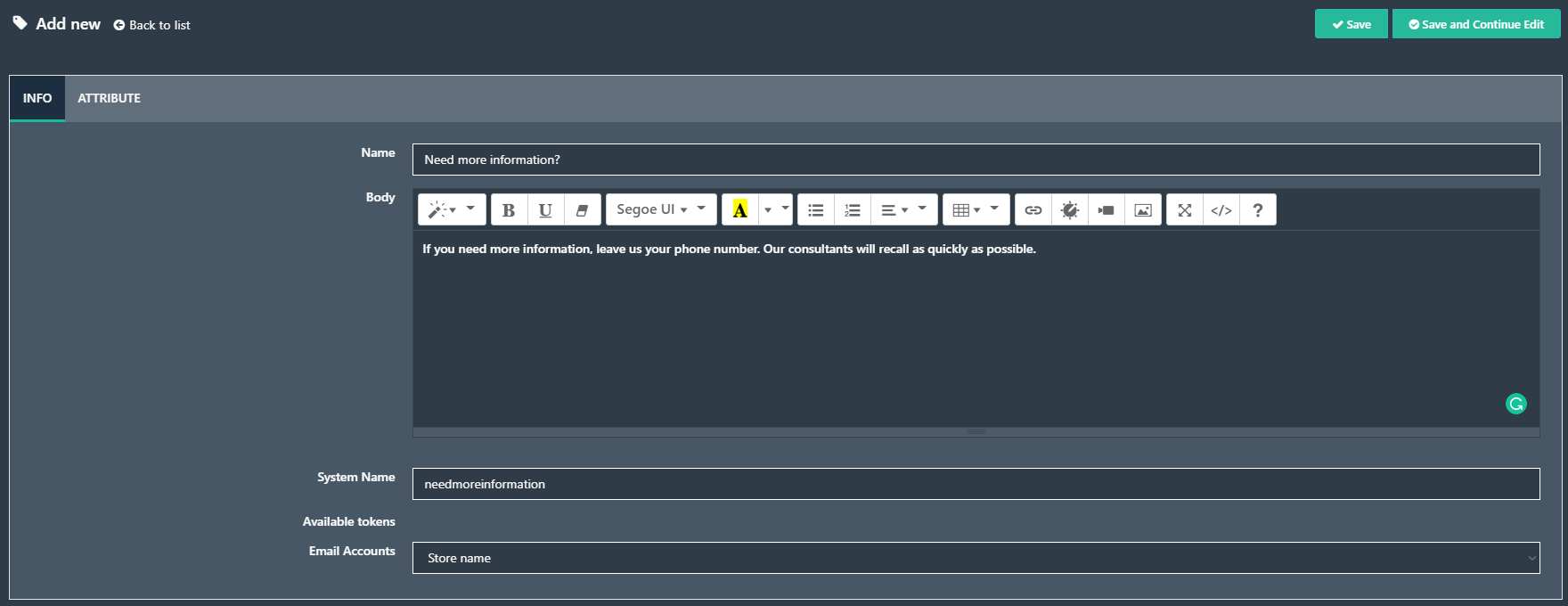Insert a picture with the image icon
Image resolution: width=1568 pixels, height=606 pixels.
1142,209
